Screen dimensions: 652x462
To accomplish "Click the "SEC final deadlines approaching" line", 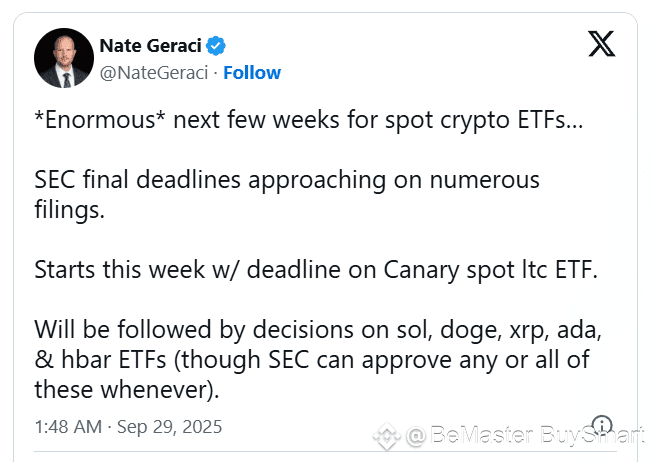I will pyautogui.click(x=287, y=180).
